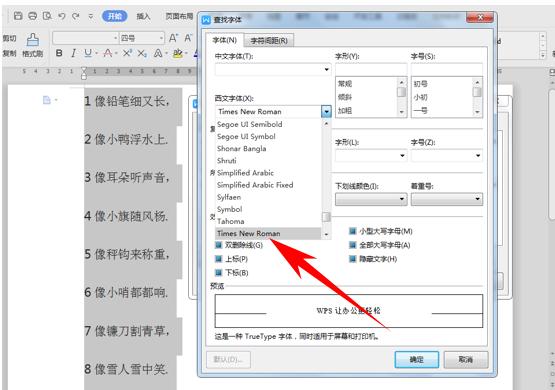Choose 倾斜 in 字形 list

[366, 97]
